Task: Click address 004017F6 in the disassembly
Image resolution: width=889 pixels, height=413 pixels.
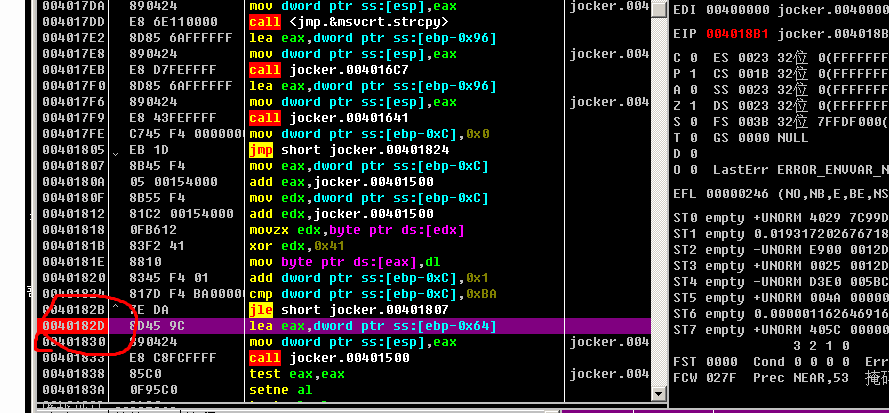Action: [74, 102]
